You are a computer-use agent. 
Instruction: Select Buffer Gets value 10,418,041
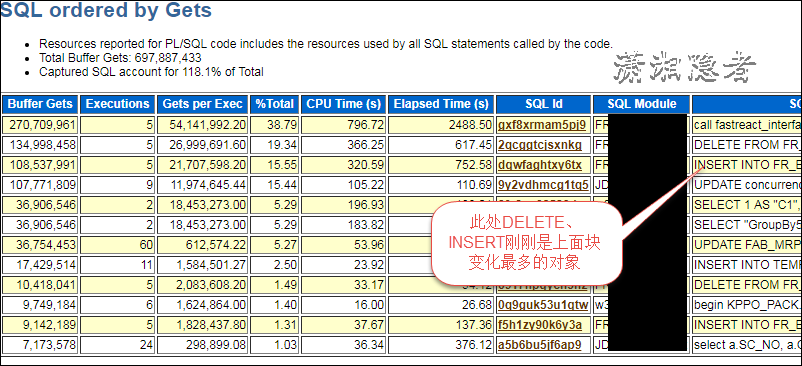pyautogui.click(x=46, y=285)
